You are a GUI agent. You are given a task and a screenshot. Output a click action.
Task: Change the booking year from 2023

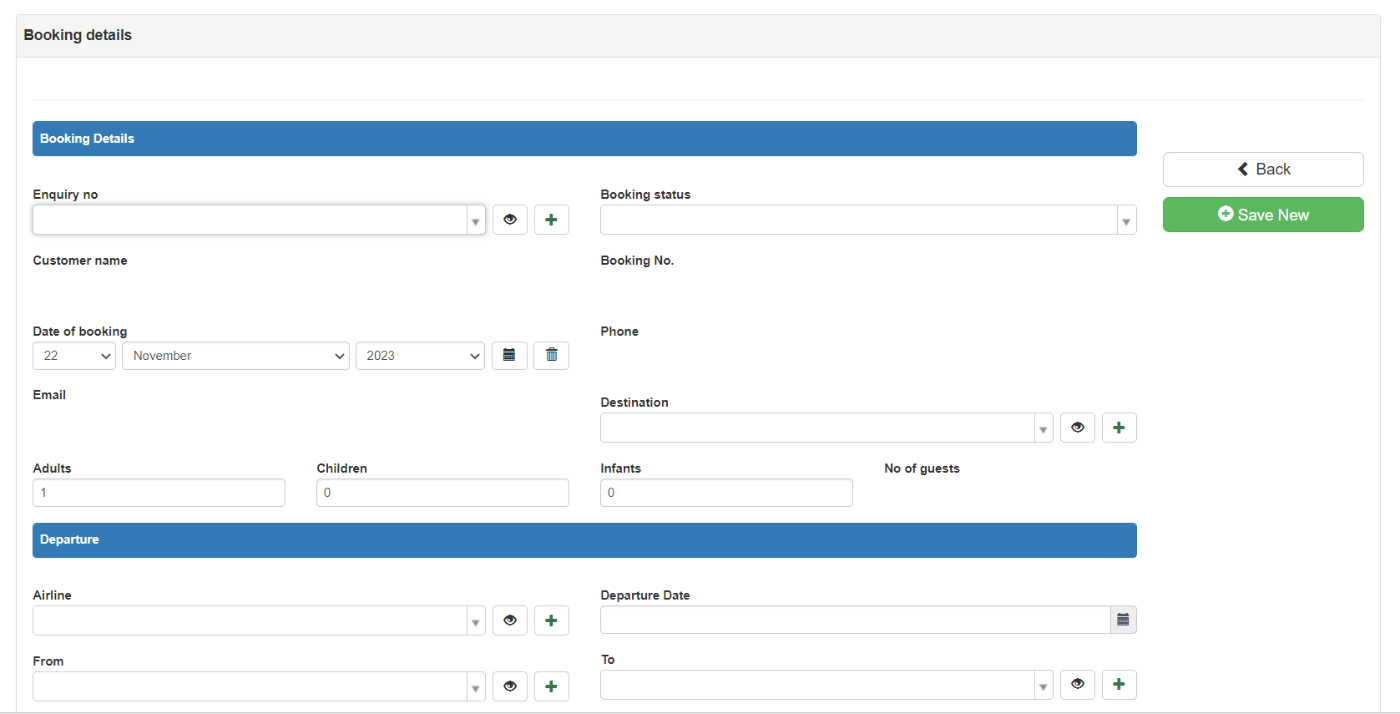(420, 355)
